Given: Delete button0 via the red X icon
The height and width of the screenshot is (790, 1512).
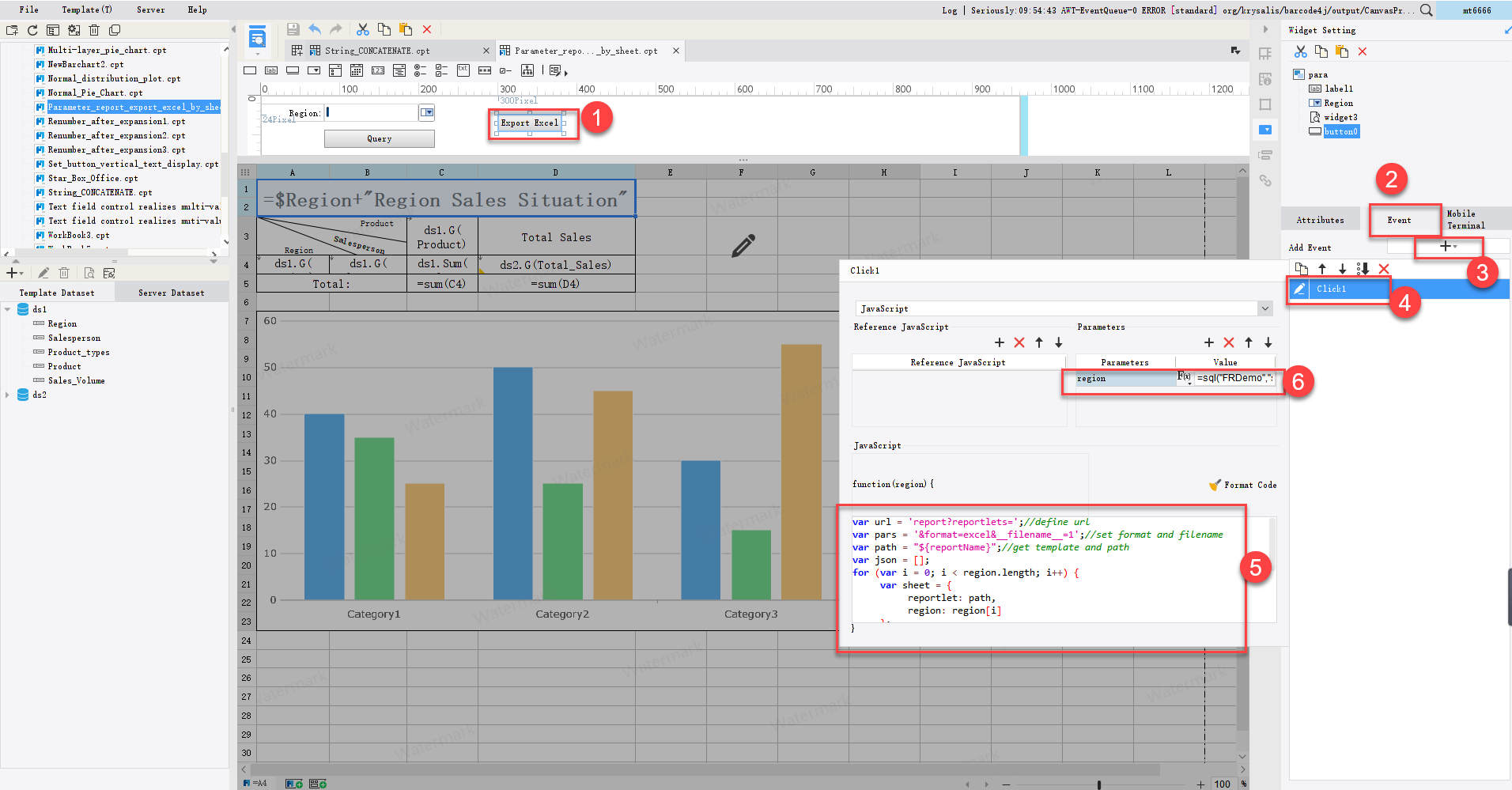Looking at the screenshot, I should tap(1363, 51).
